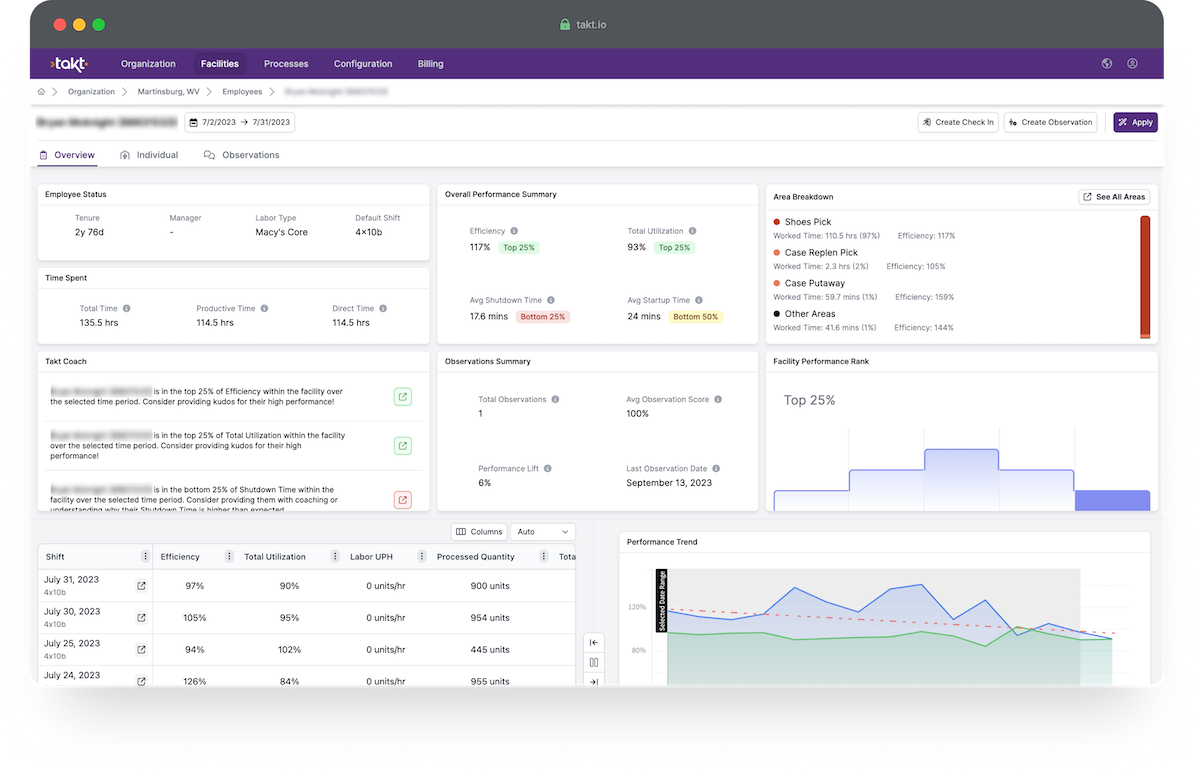Click the Avg Observation Score info icon

point(718,399)
